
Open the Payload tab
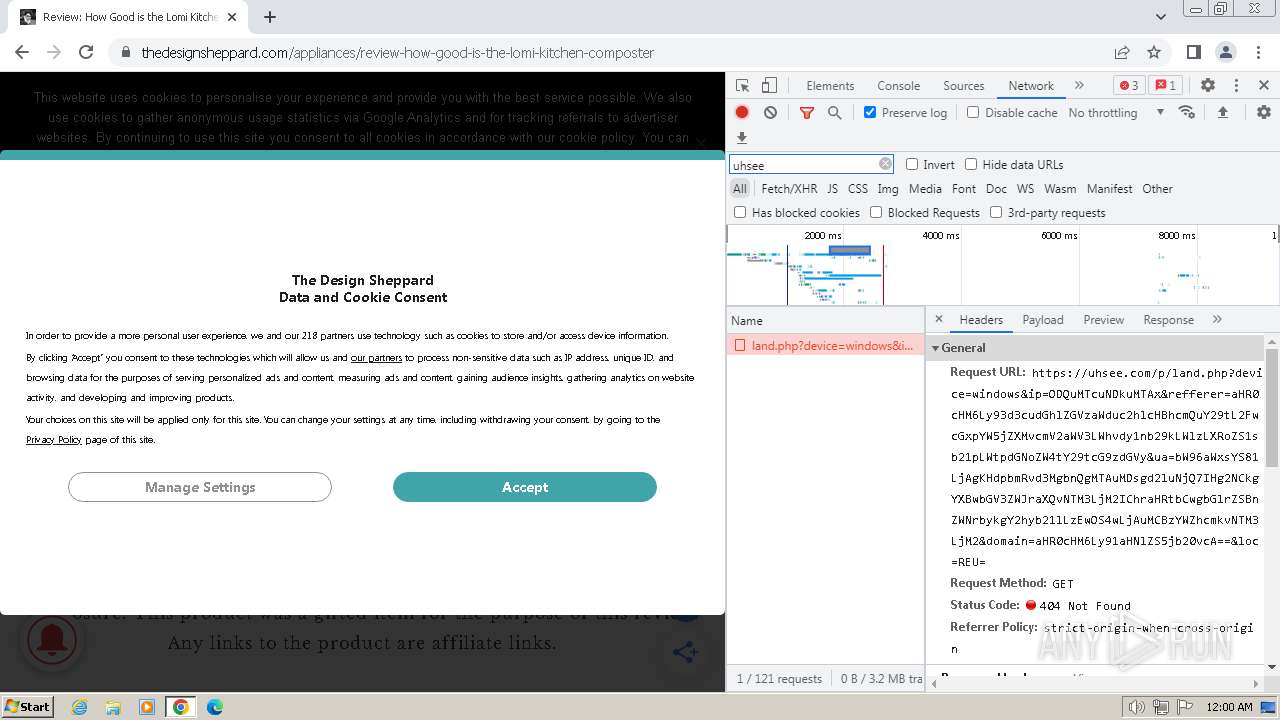[1043, 320]
